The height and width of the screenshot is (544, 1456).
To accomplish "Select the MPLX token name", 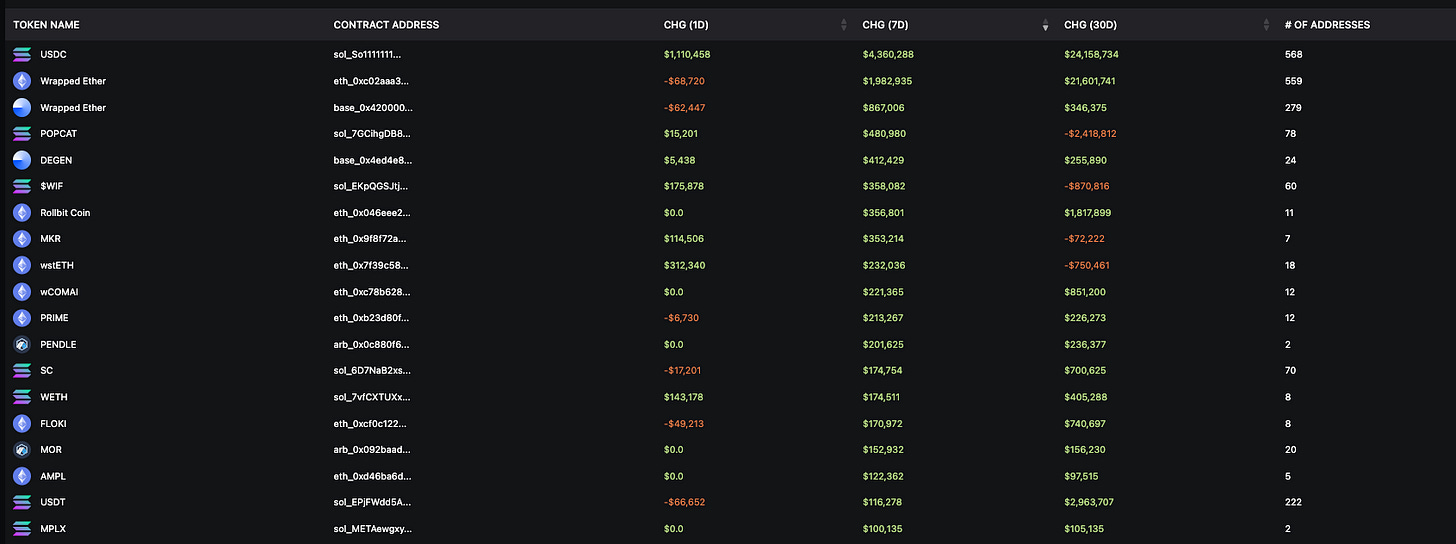I will pyautogui.click(x=53, y=528).
